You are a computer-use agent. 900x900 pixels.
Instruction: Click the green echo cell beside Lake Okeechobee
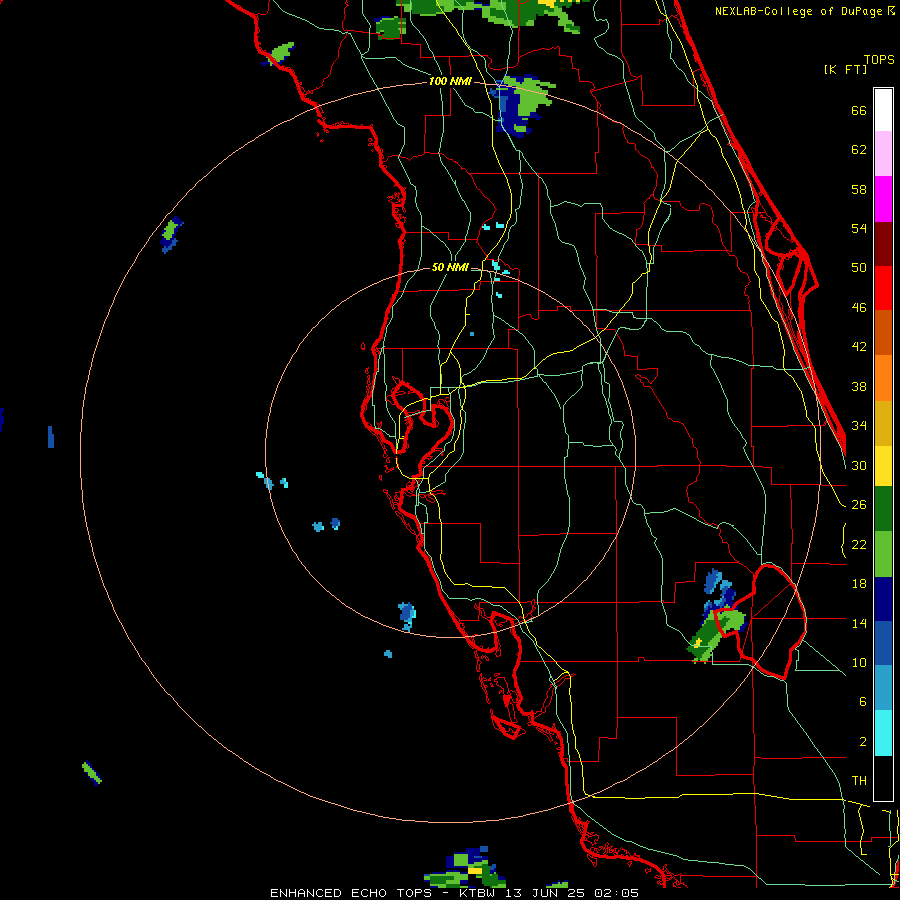[716, 634]
